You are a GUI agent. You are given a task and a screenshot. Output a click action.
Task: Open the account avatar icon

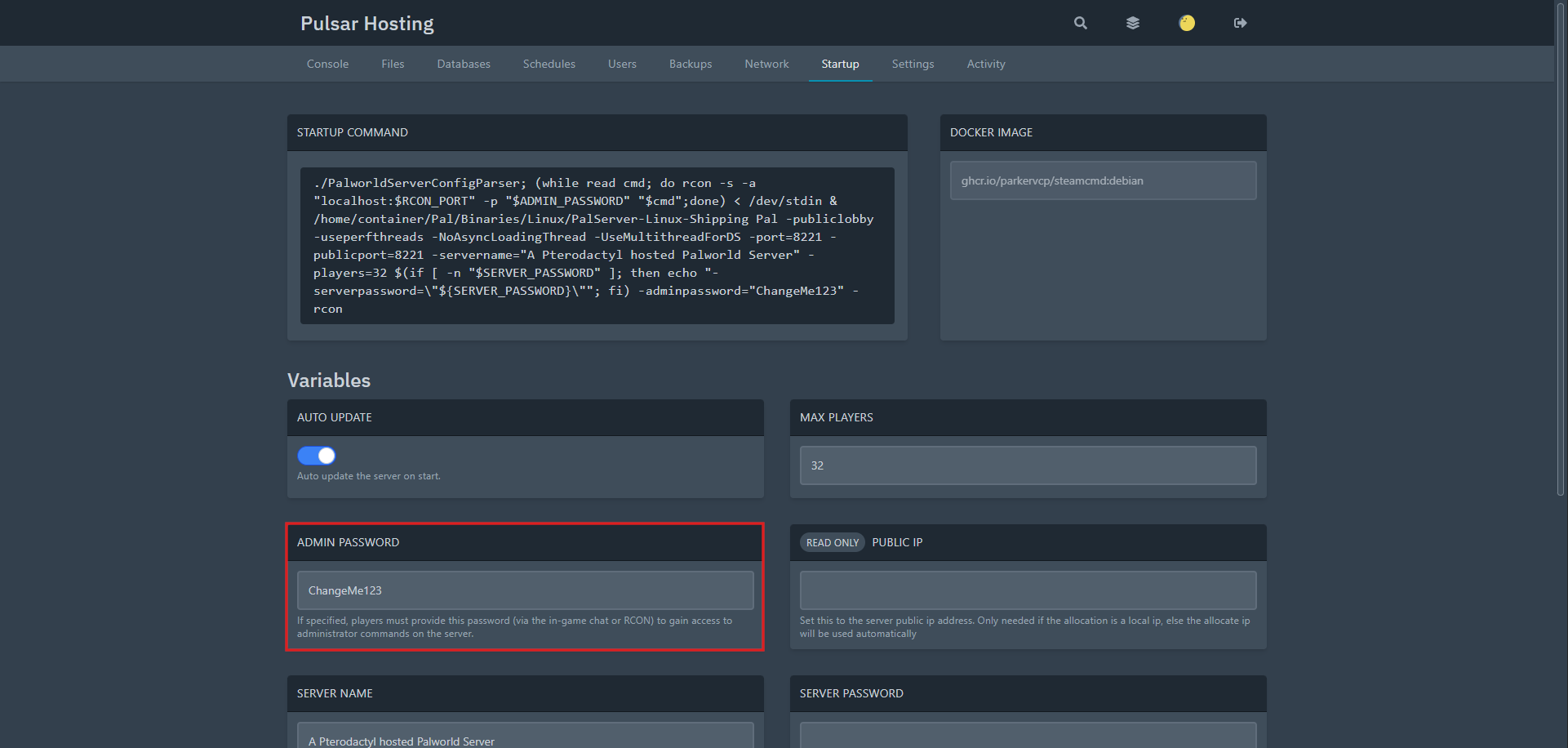pos(1187,23)
